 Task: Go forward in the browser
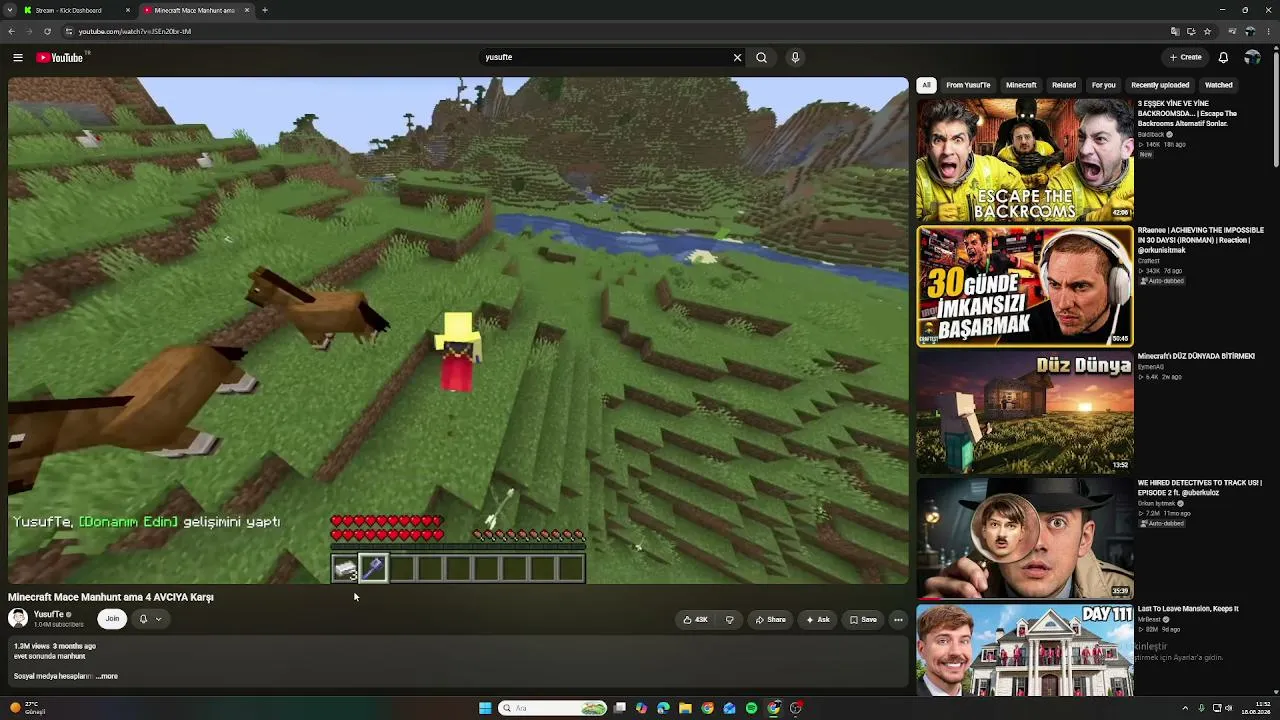click(29, 31)
